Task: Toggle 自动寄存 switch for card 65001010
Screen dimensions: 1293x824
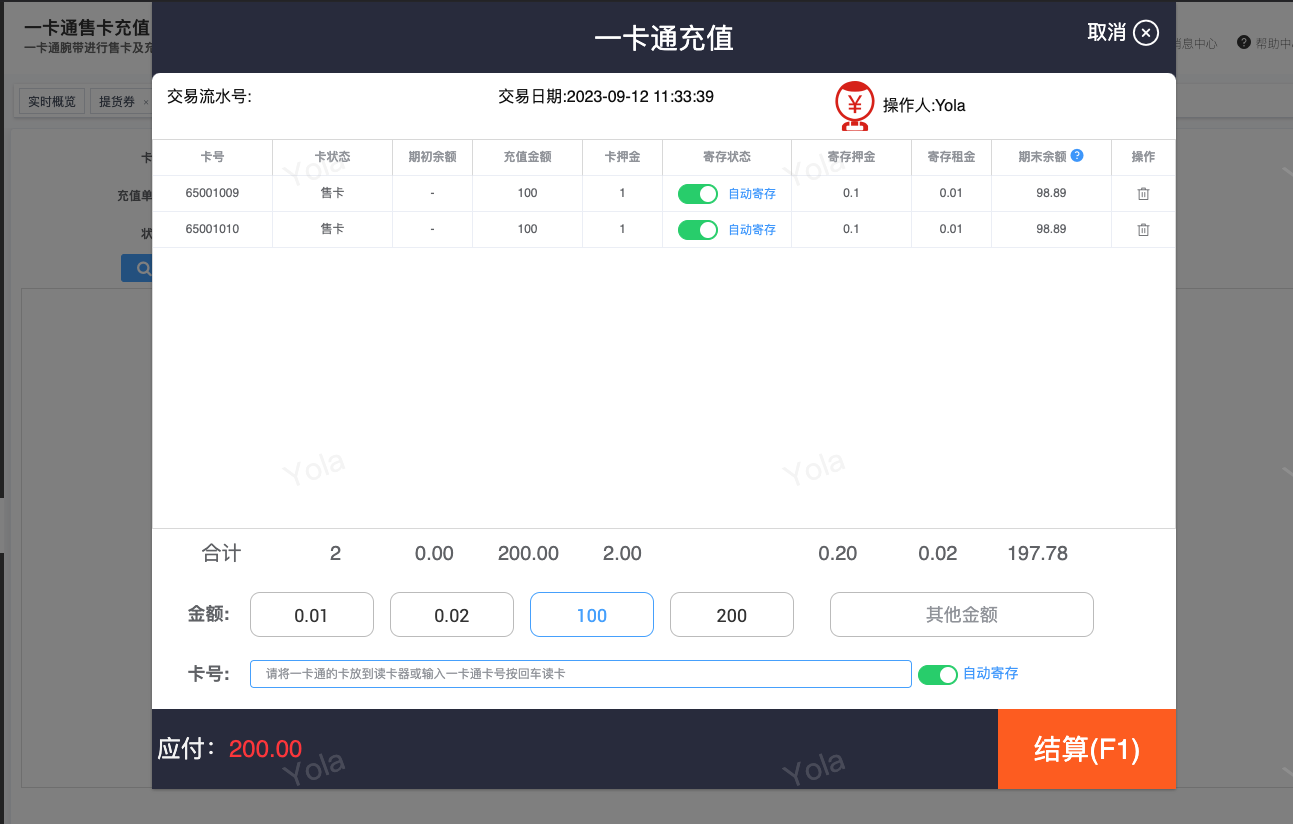Action: [x=698, y=230]
